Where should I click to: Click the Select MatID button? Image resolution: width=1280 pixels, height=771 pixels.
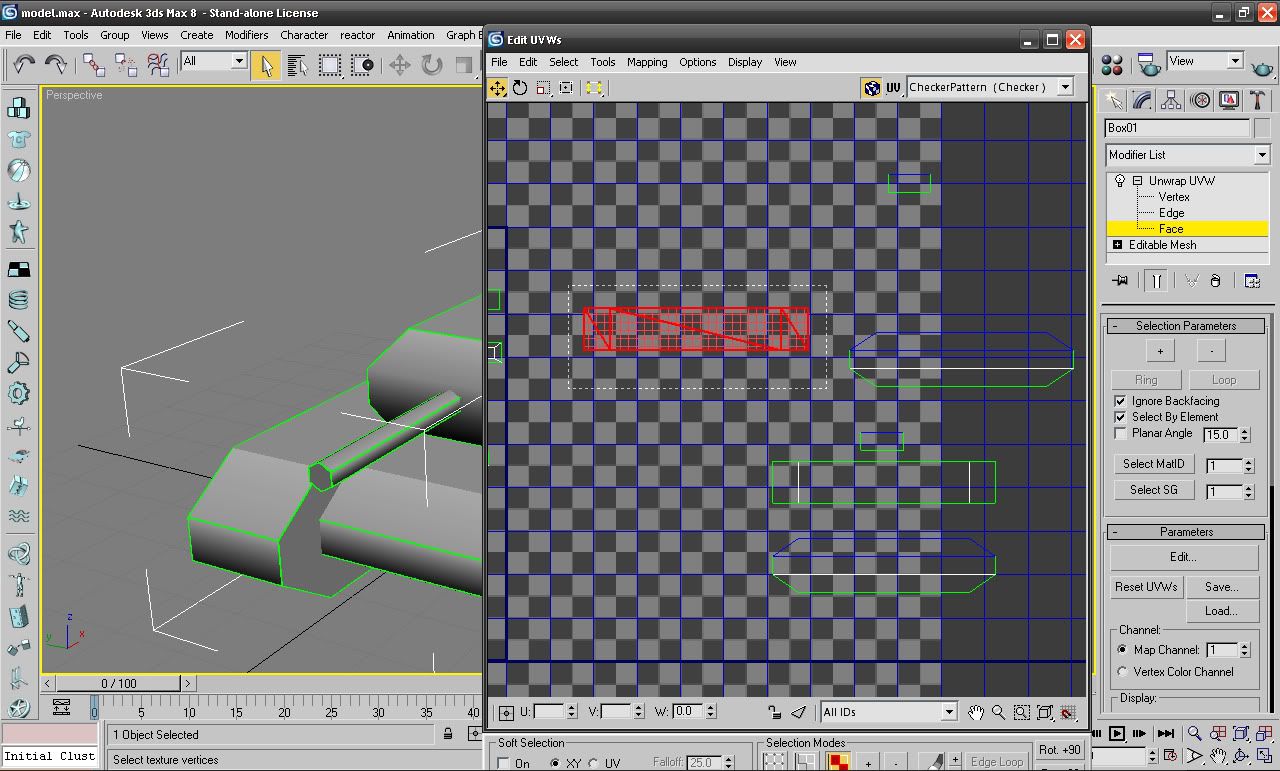pyautogui.click(x=1153, y=464)
